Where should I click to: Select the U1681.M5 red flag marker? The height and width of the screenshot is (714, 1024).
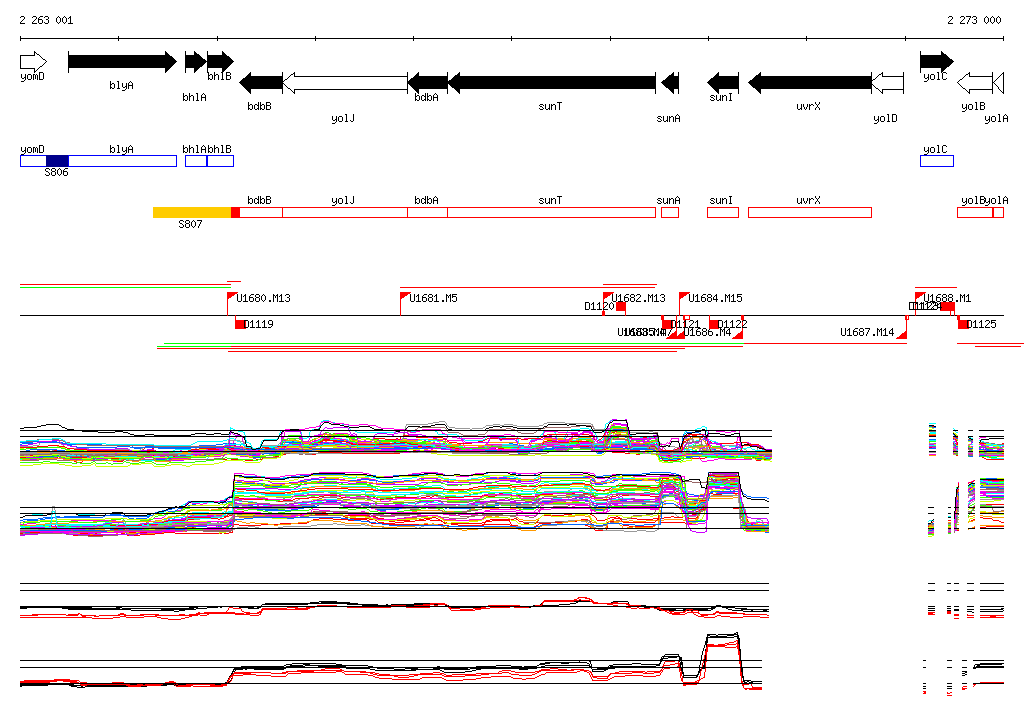405,298
